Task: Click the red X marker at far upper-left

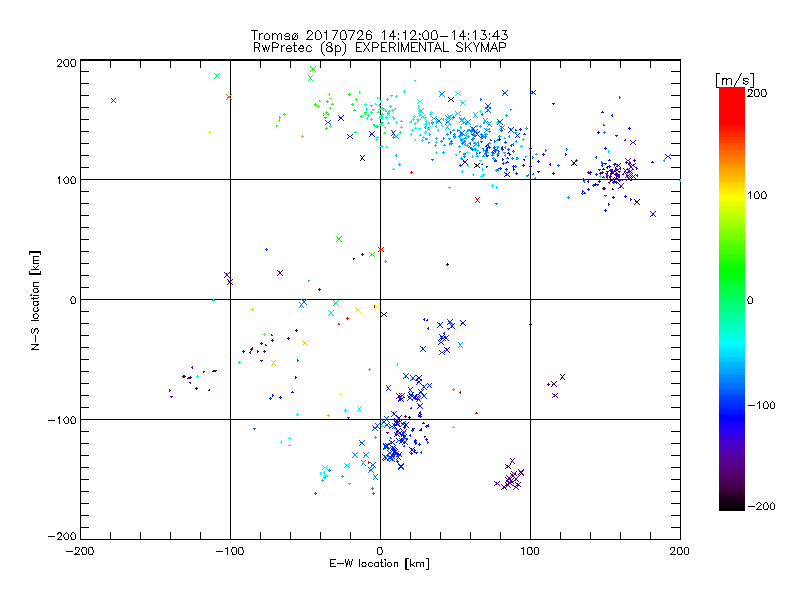Action: point(113,101)
